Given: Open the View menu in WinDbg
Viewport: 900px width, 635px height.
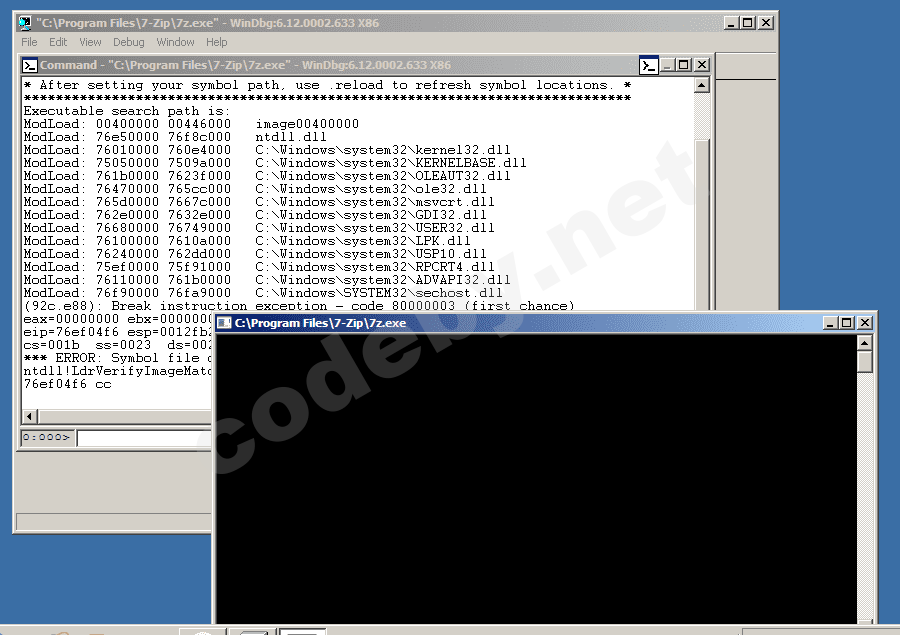Looking at the screenshot, I should (x=90, y=42).
